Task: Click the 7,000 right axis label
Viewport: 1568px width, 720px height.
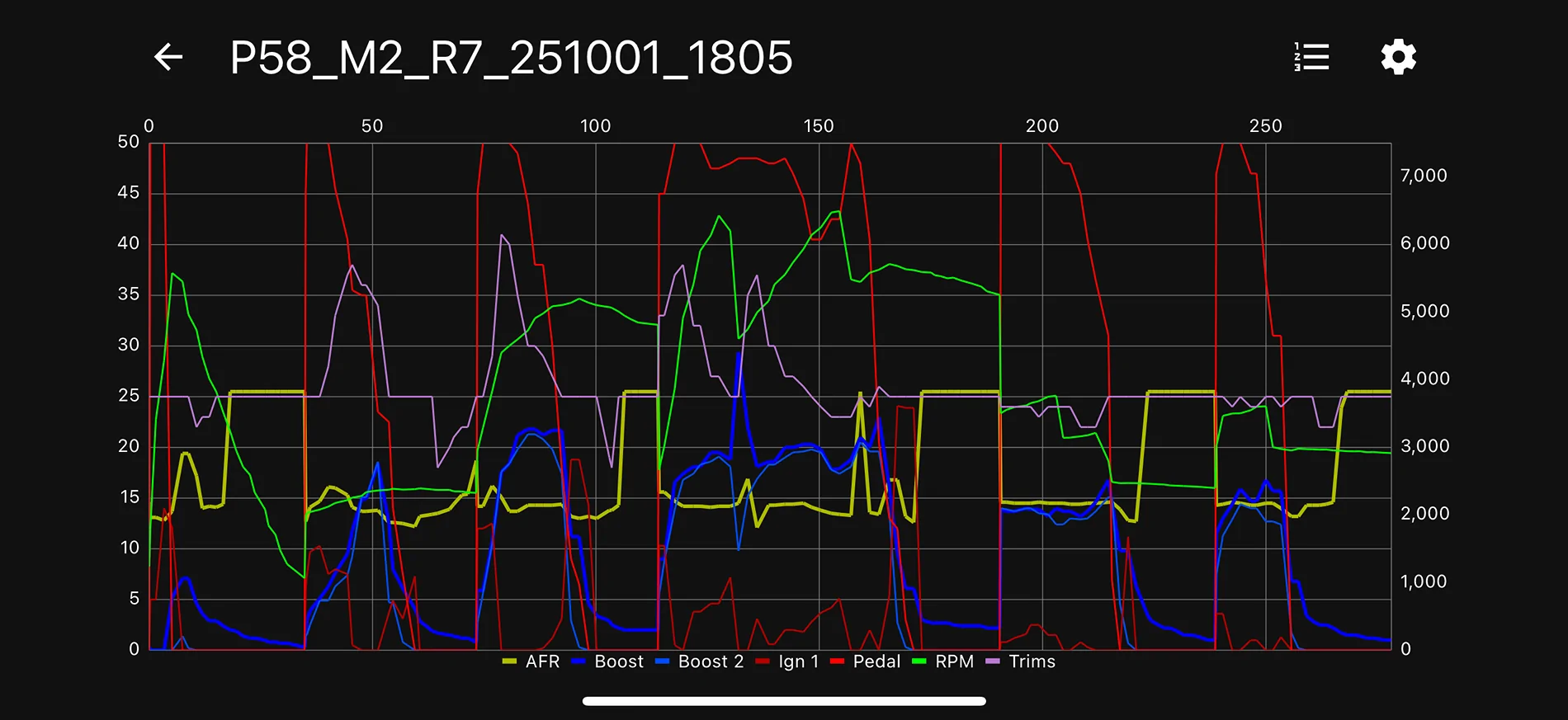Action: click(1424, 176)
